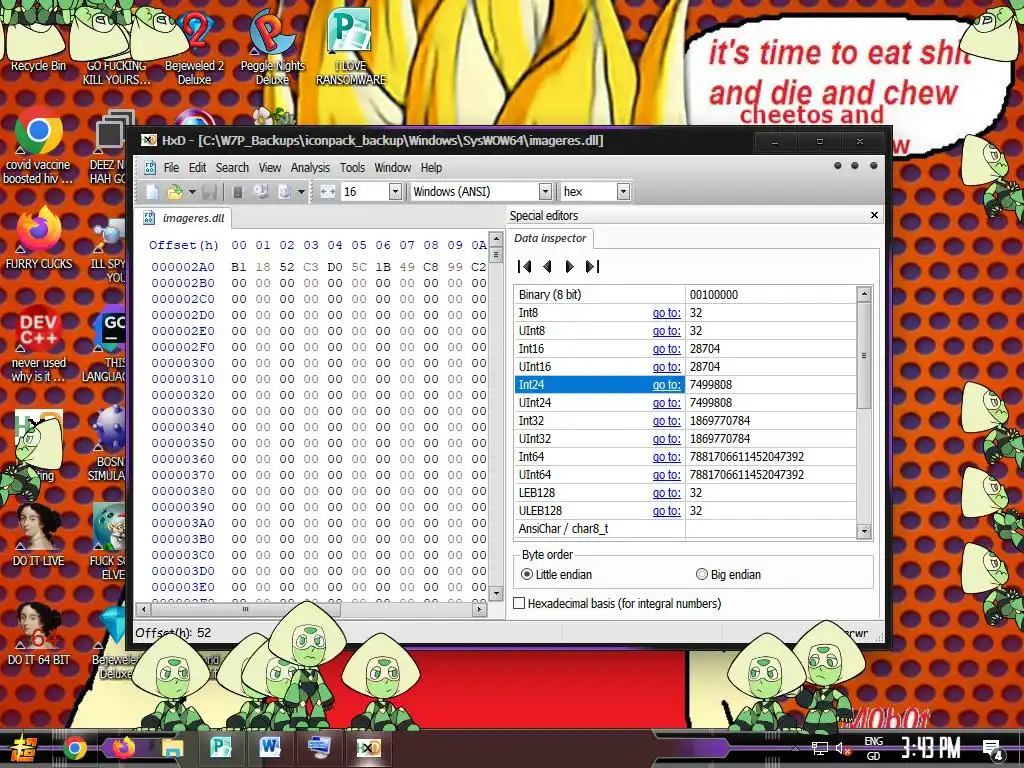Click the greyed-out Save floppy icon

pos(210,191)
